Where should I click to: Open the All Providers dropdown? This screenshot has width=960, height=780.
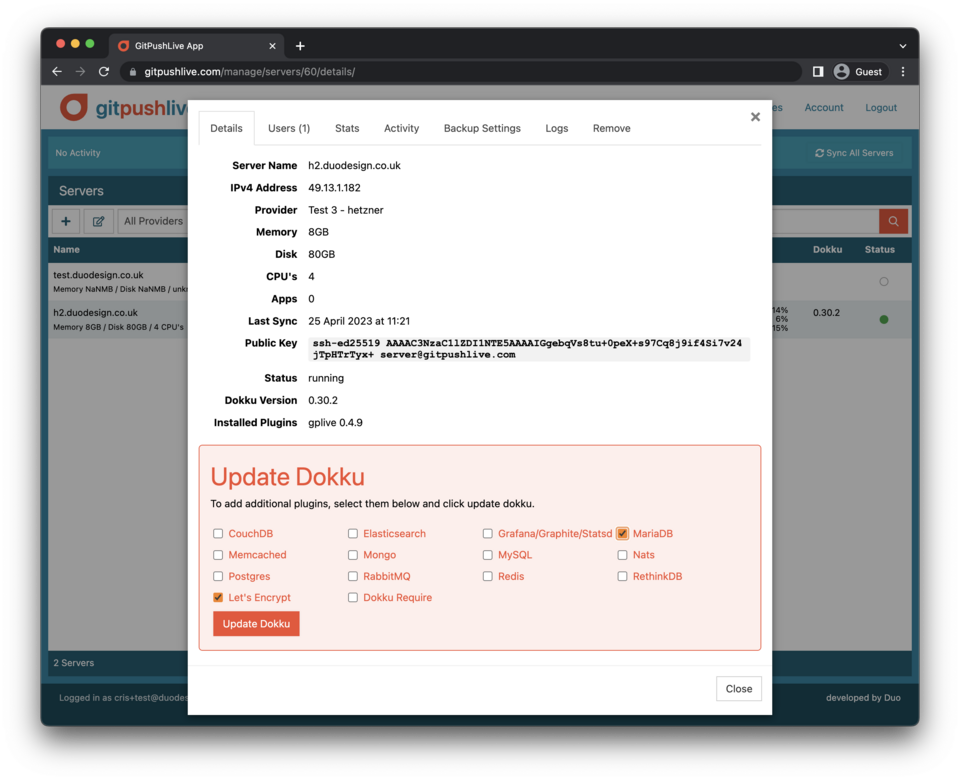point(153,221)
